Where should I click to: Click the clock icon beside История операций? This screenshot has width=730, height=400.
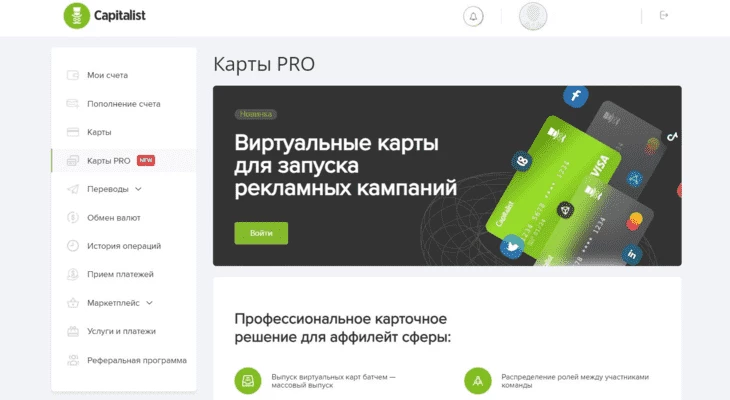click(73, 246)
